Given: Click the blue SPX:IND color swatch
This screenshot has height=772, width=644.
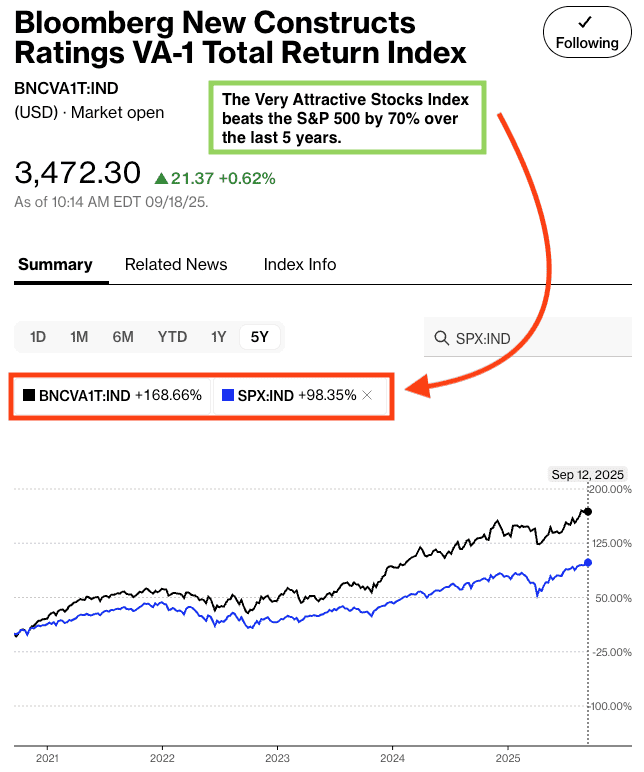Looking at the screenshot, I should tap(228, 396).
